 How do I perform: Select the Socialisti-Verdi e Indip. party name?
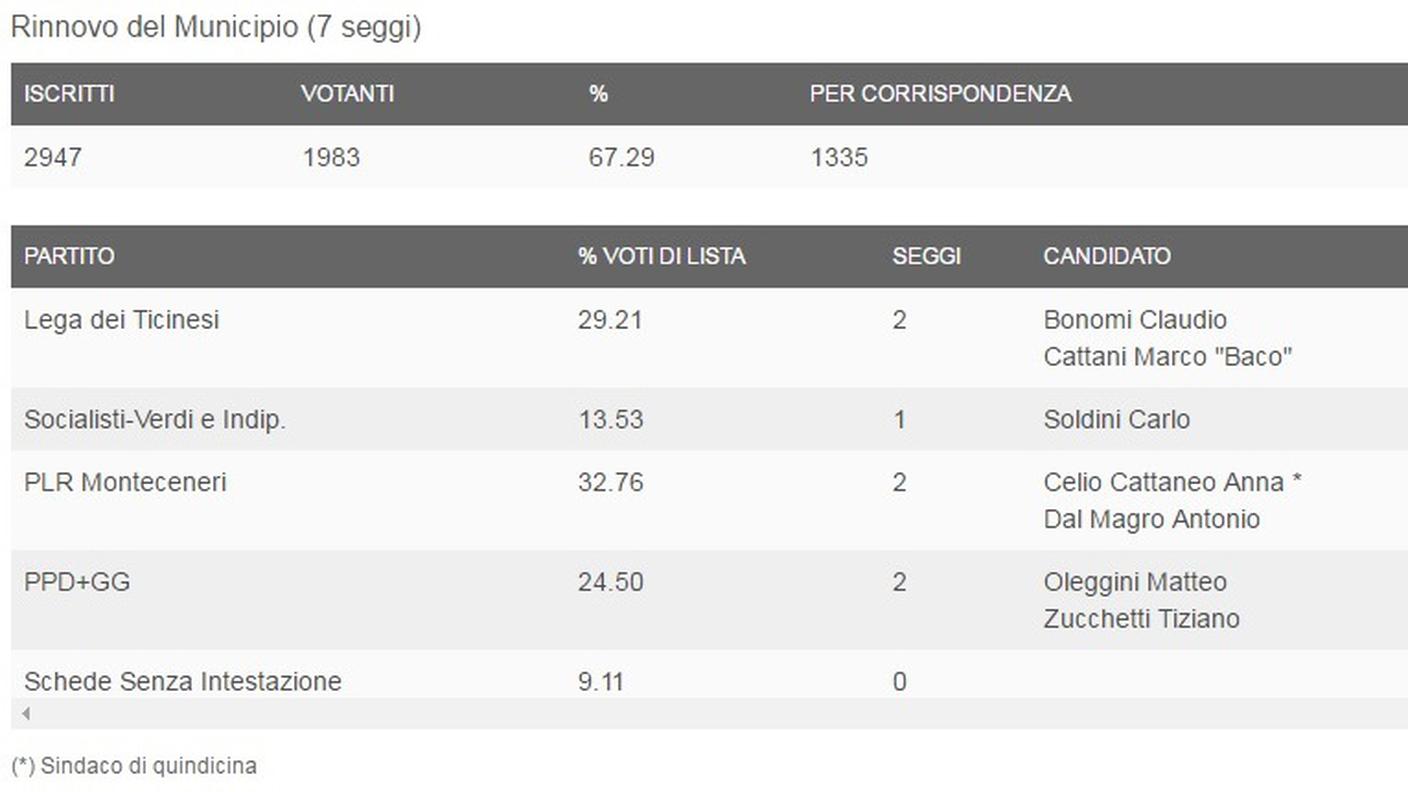pyautogui.click(x=155, y=420)
